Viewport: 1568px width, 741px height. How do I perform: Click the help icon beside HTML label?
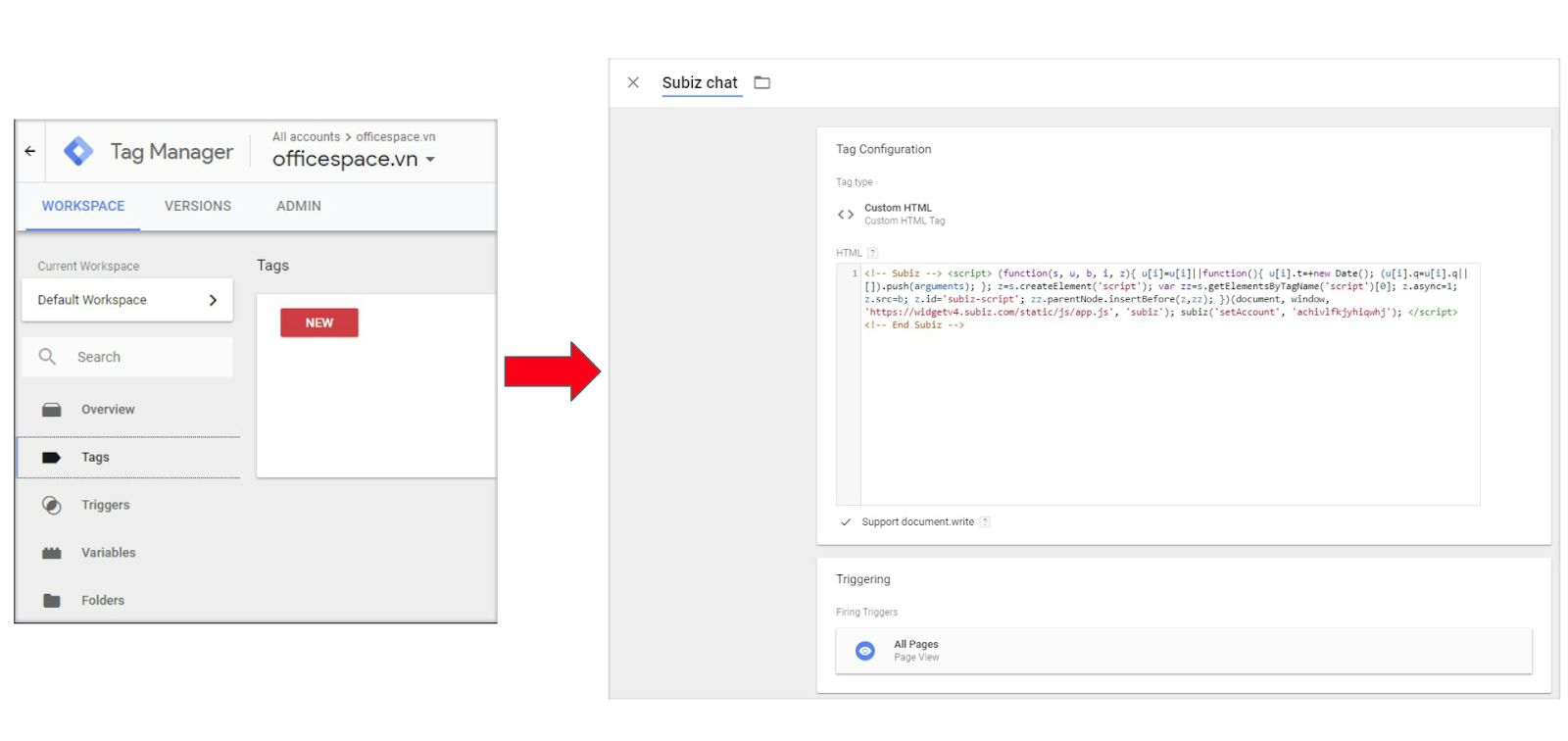pos(872,253)
